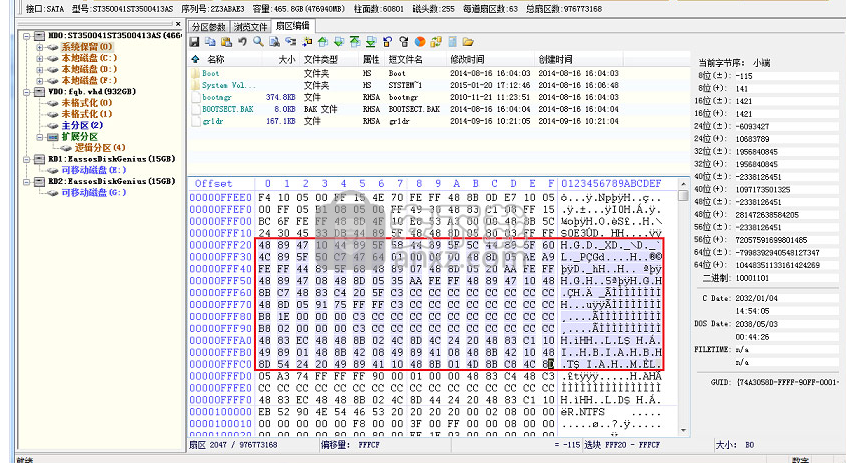Click the grldr file icon
The height and width of the screenshot is (463, 846).
pyautogui.click(x=195, y=121)
